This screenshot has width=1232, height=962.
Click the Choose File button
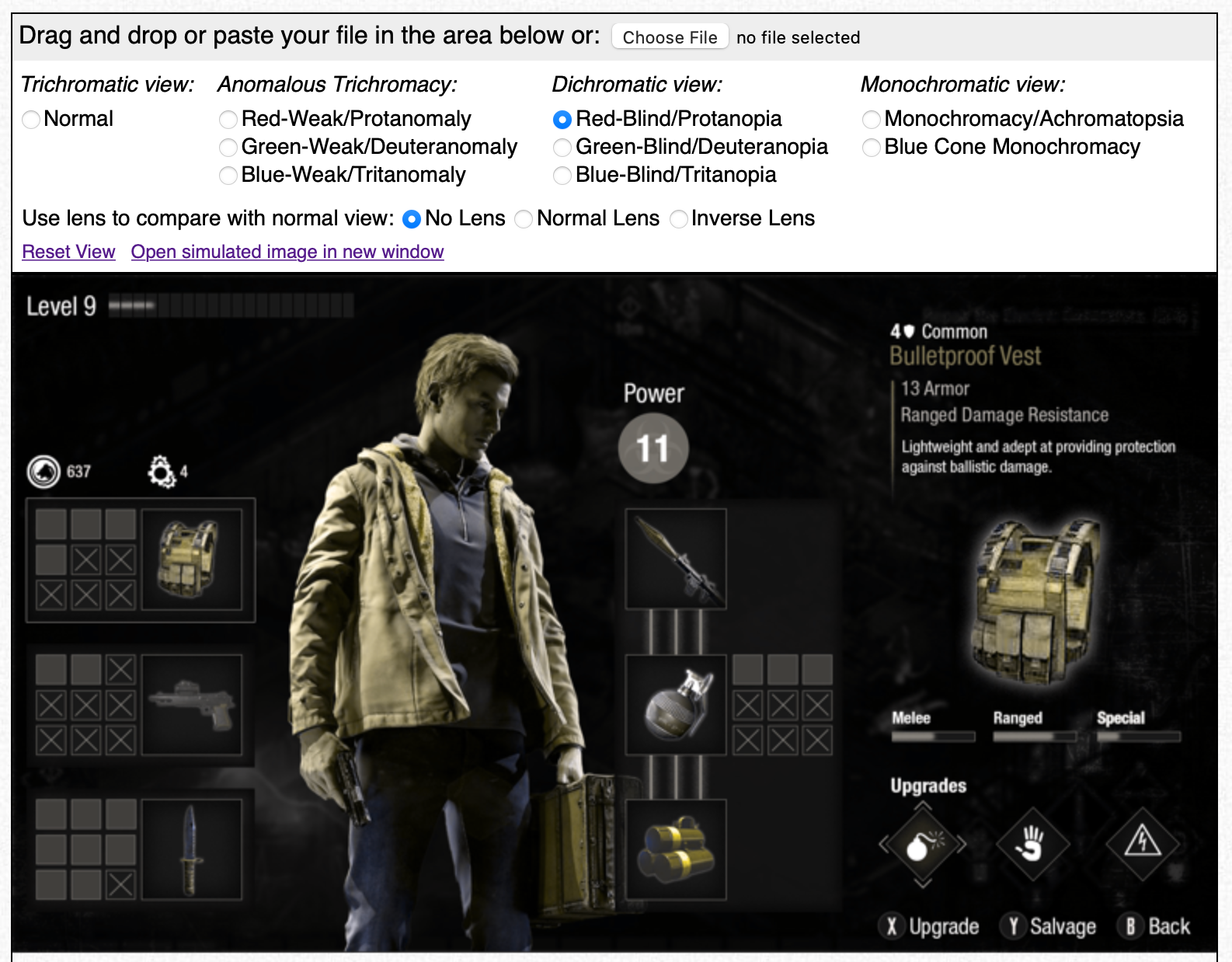tap(670, 37)
